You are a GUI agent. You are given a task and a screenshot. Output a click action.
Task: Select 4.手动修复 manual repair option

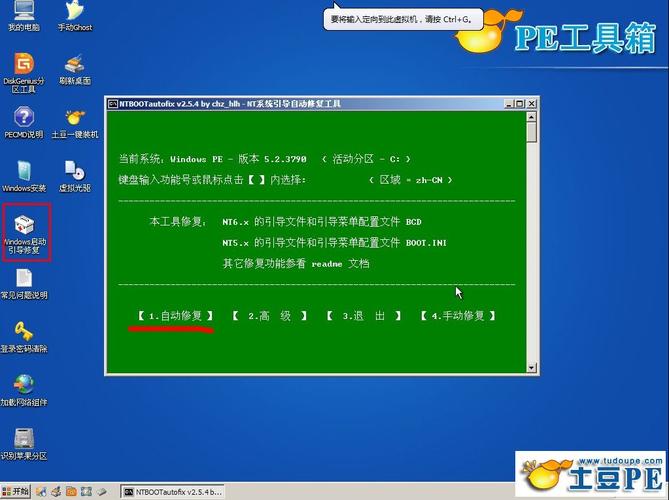tap(458, 316)
